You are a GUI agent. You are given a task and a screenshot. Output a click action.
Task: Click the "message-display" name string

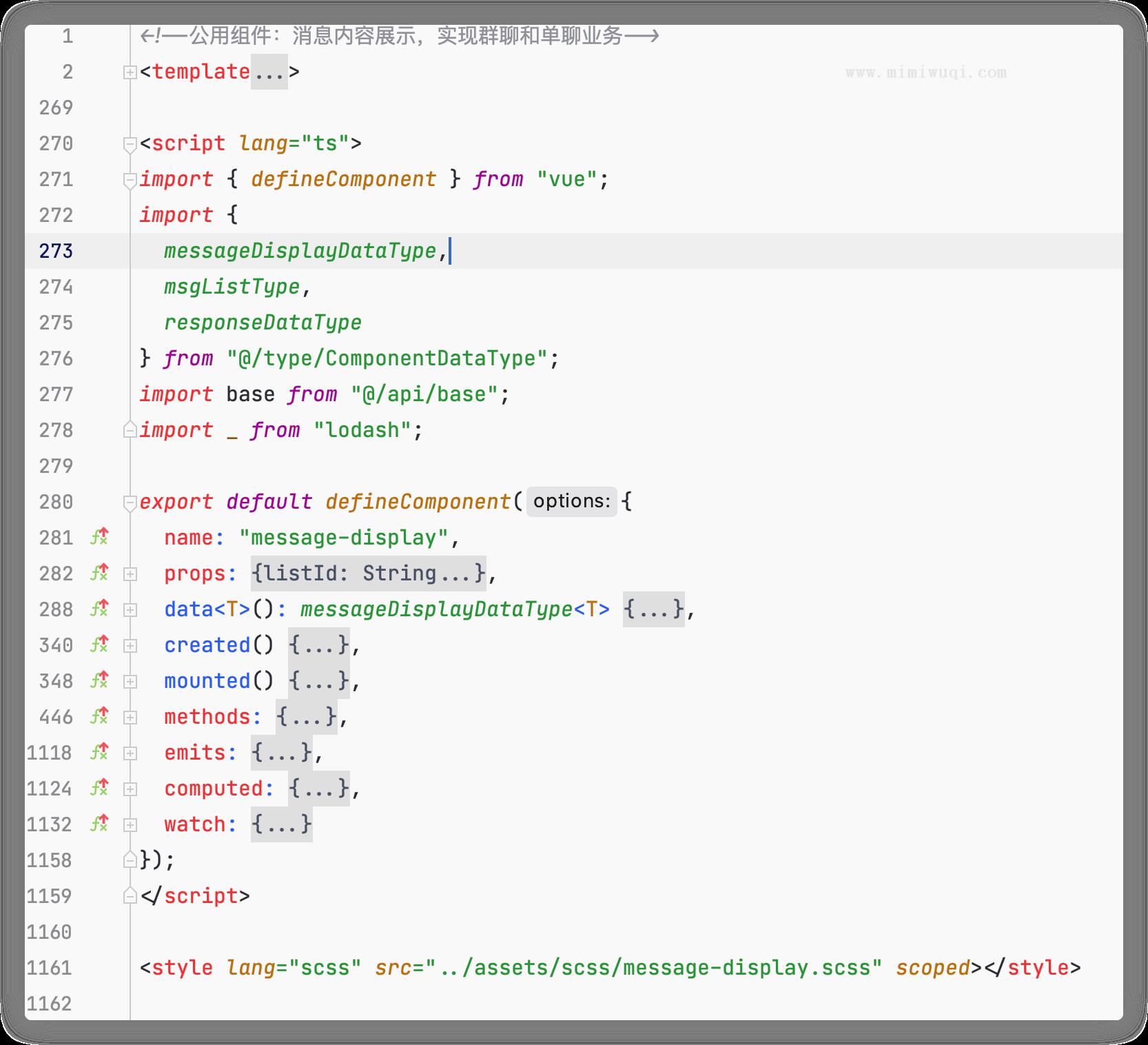pyautogui.click(x=344, y=538)
